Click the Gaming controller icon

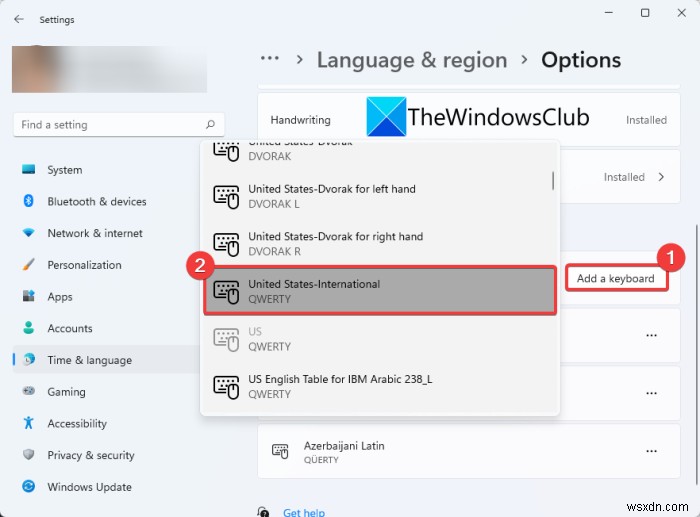click(x=29, y=391)
